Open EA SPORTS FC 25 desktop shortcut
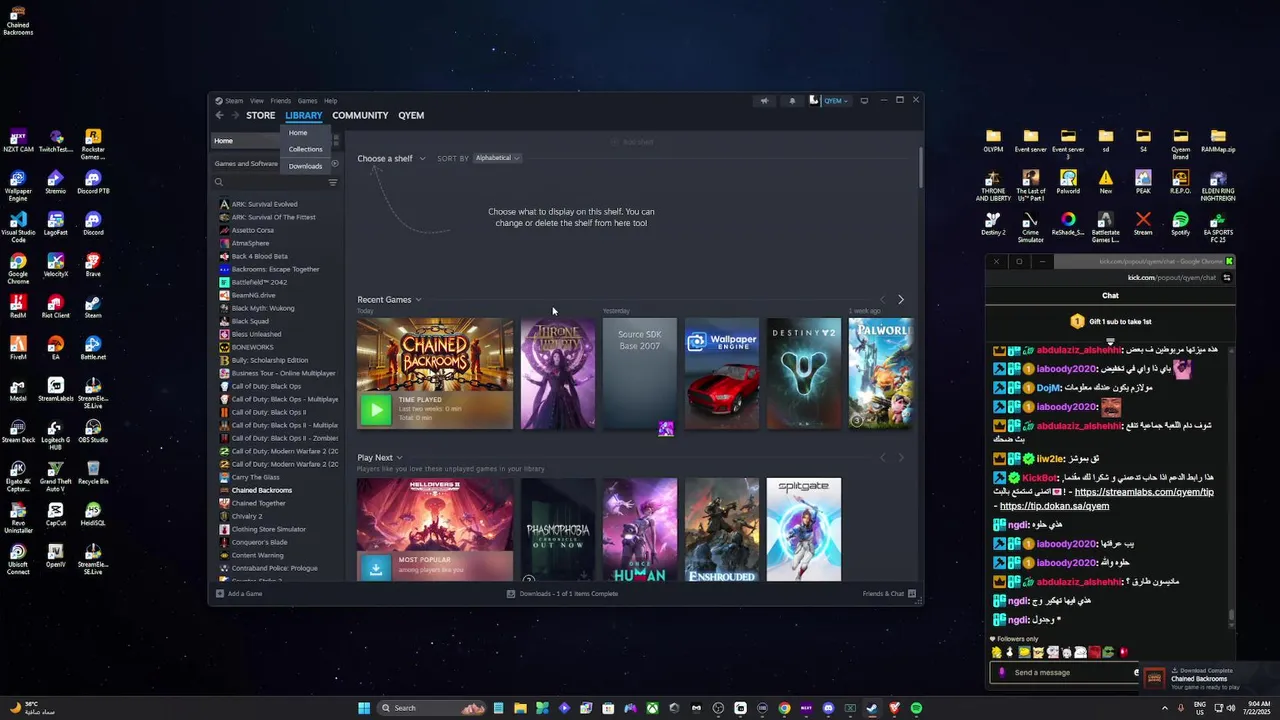 point(1217,227)
